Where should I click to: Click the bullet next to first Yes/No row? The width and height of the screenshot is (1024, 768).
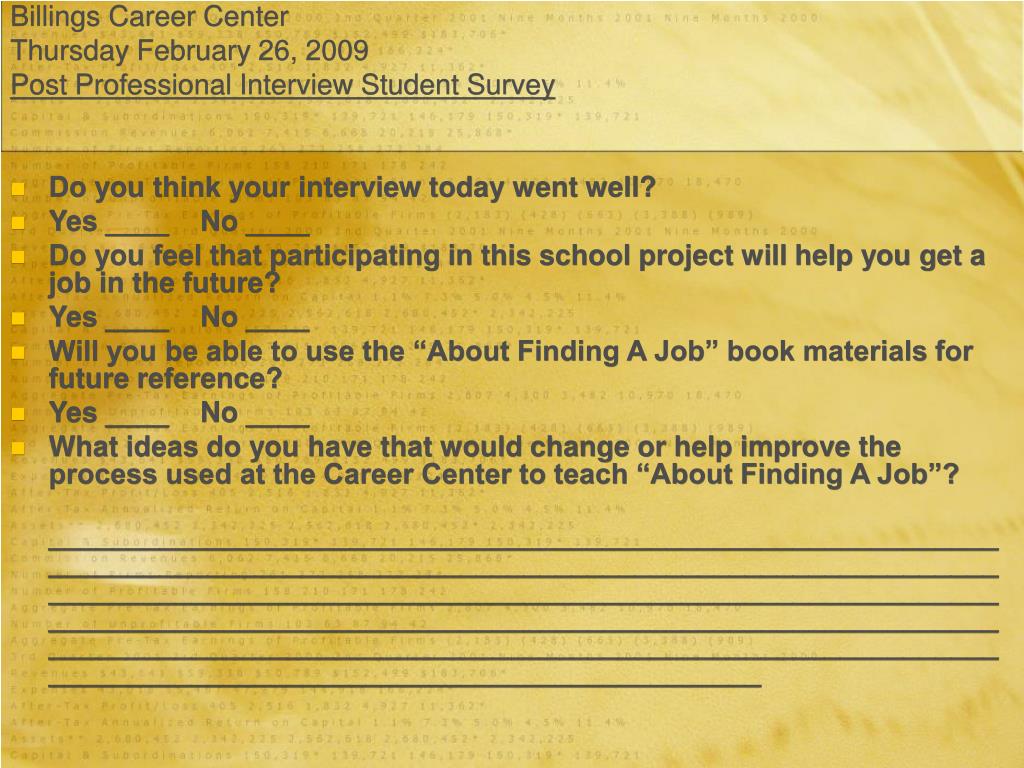click(x=18, y=223)
